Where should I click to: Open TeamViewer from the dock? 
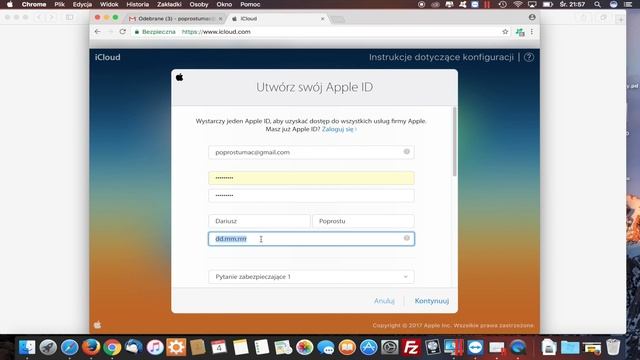pos(475,347)
